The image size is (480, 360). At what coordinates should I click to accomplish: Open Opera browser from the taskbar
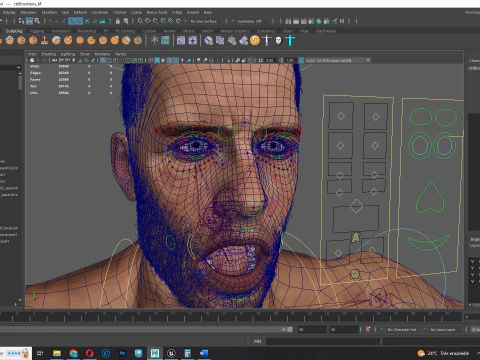[x=89, y=353]
